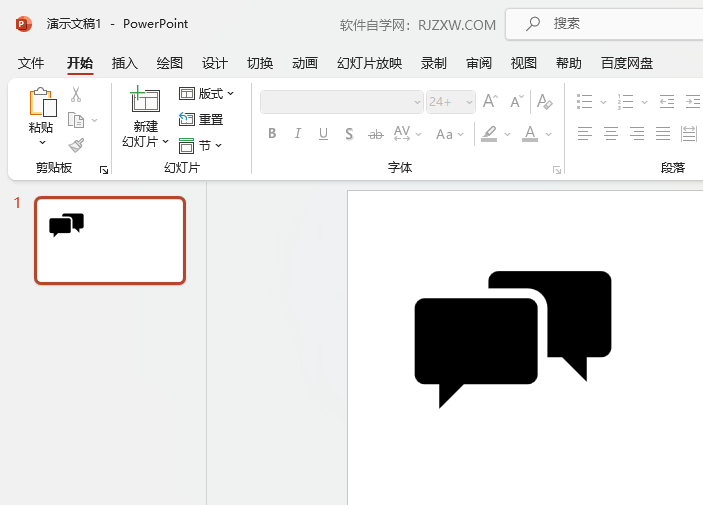This screenshot has height=505, width=703.
Task: Open the font size 24+ dropdown
Action: tap(469, 102)
